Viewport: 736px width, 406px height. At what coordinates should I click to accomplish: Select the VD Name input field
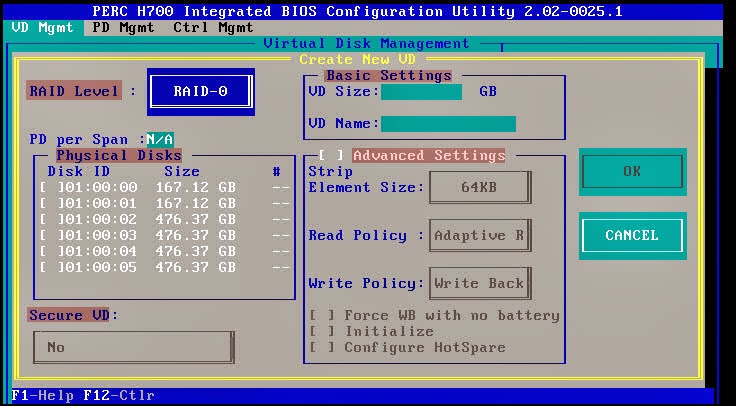pos(448,124)
